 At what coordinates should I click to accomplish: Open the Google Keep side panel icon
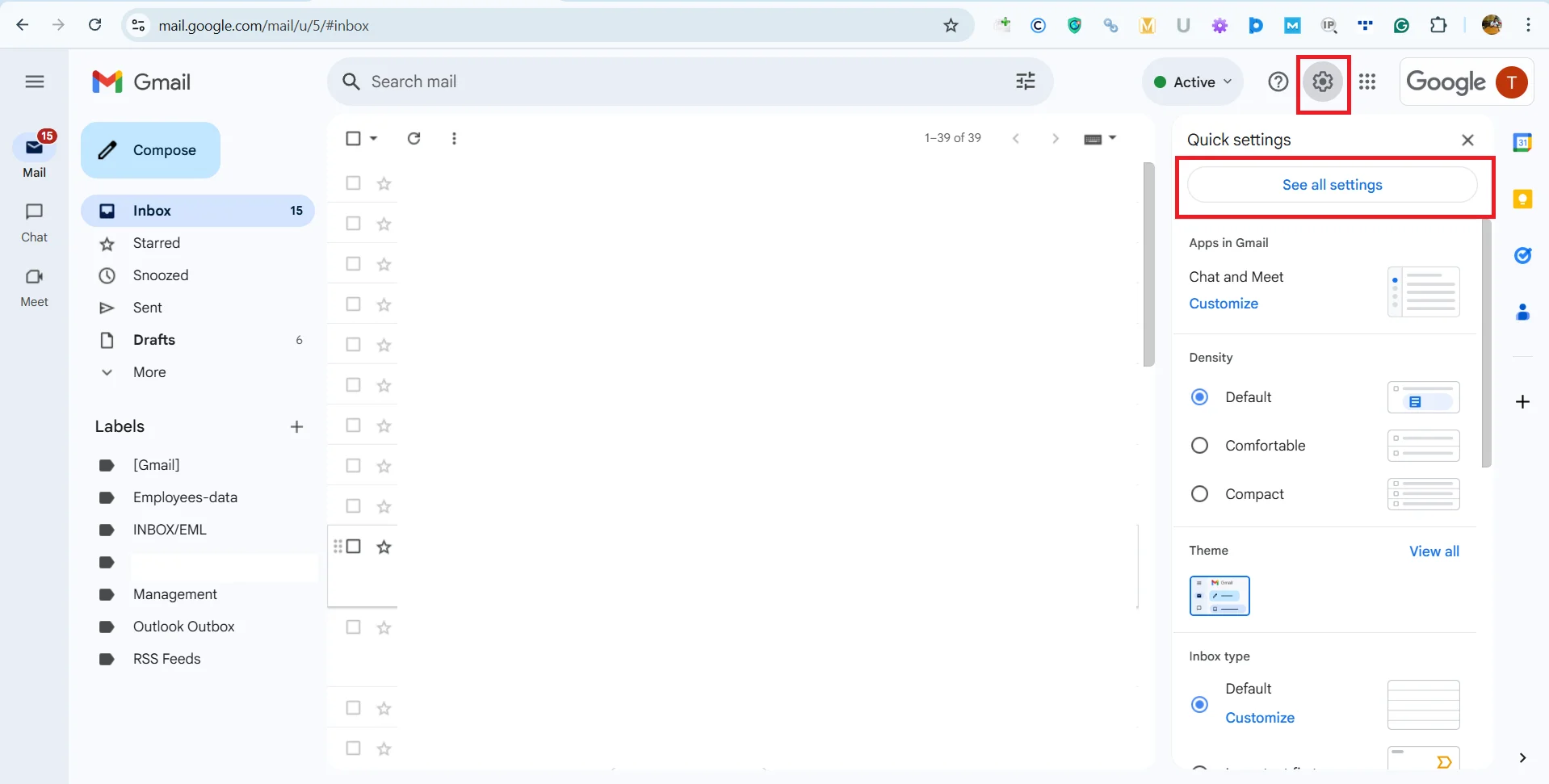pos(1522,199)
